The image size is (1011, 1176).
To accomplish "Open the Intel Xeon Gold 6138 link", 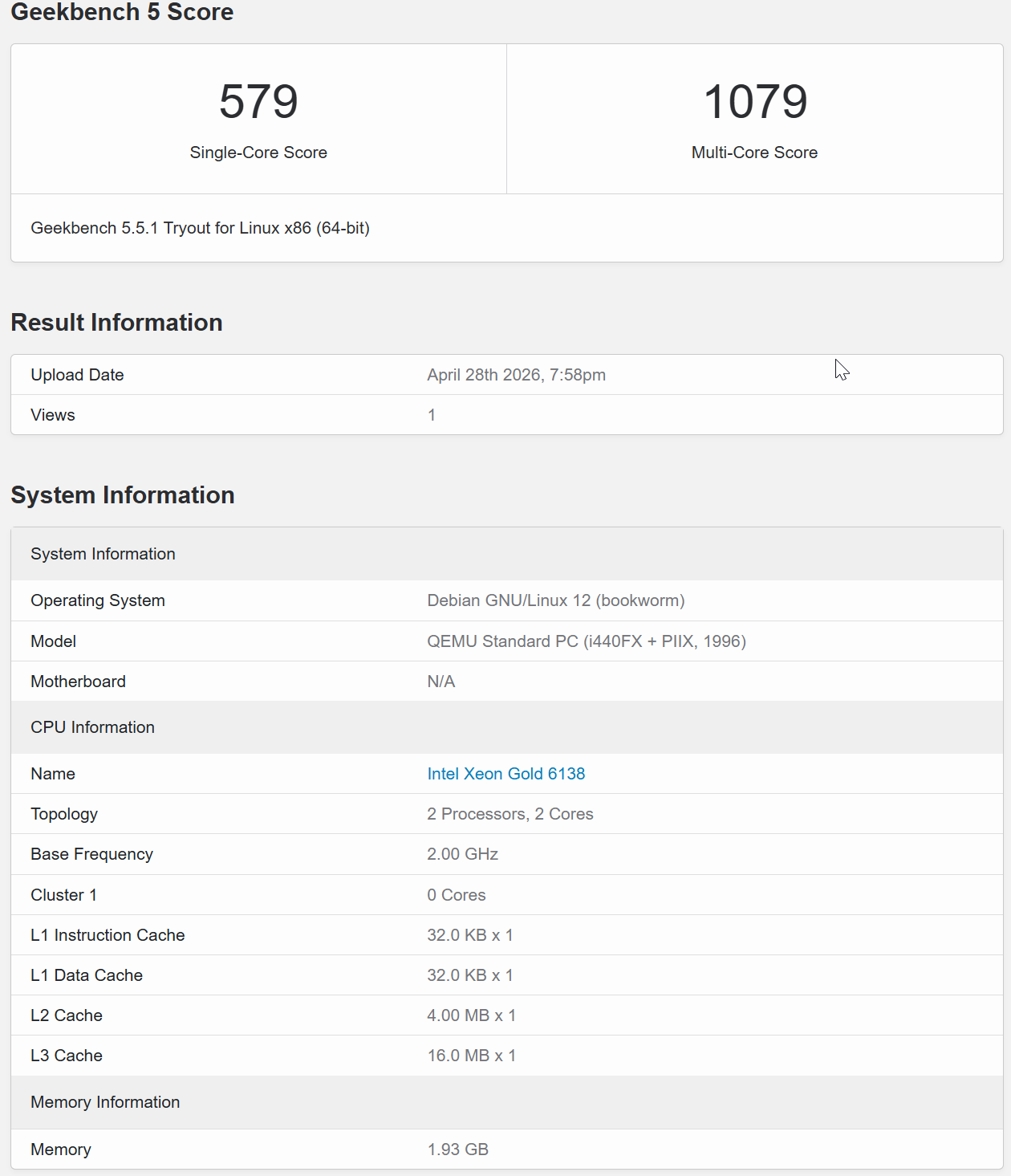I will [505, 774].
